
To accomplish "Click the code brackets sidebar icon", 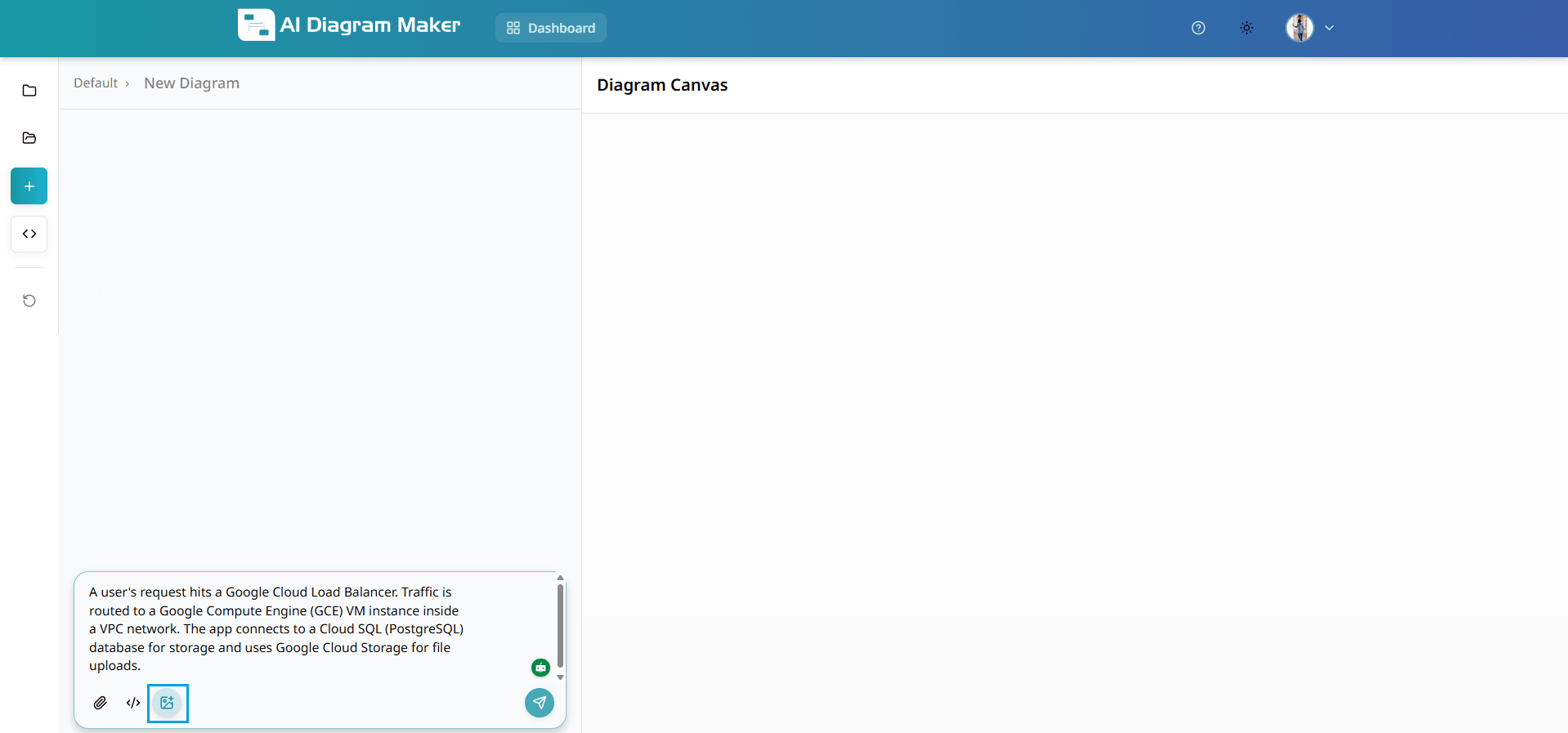I will tap(29, 234).
